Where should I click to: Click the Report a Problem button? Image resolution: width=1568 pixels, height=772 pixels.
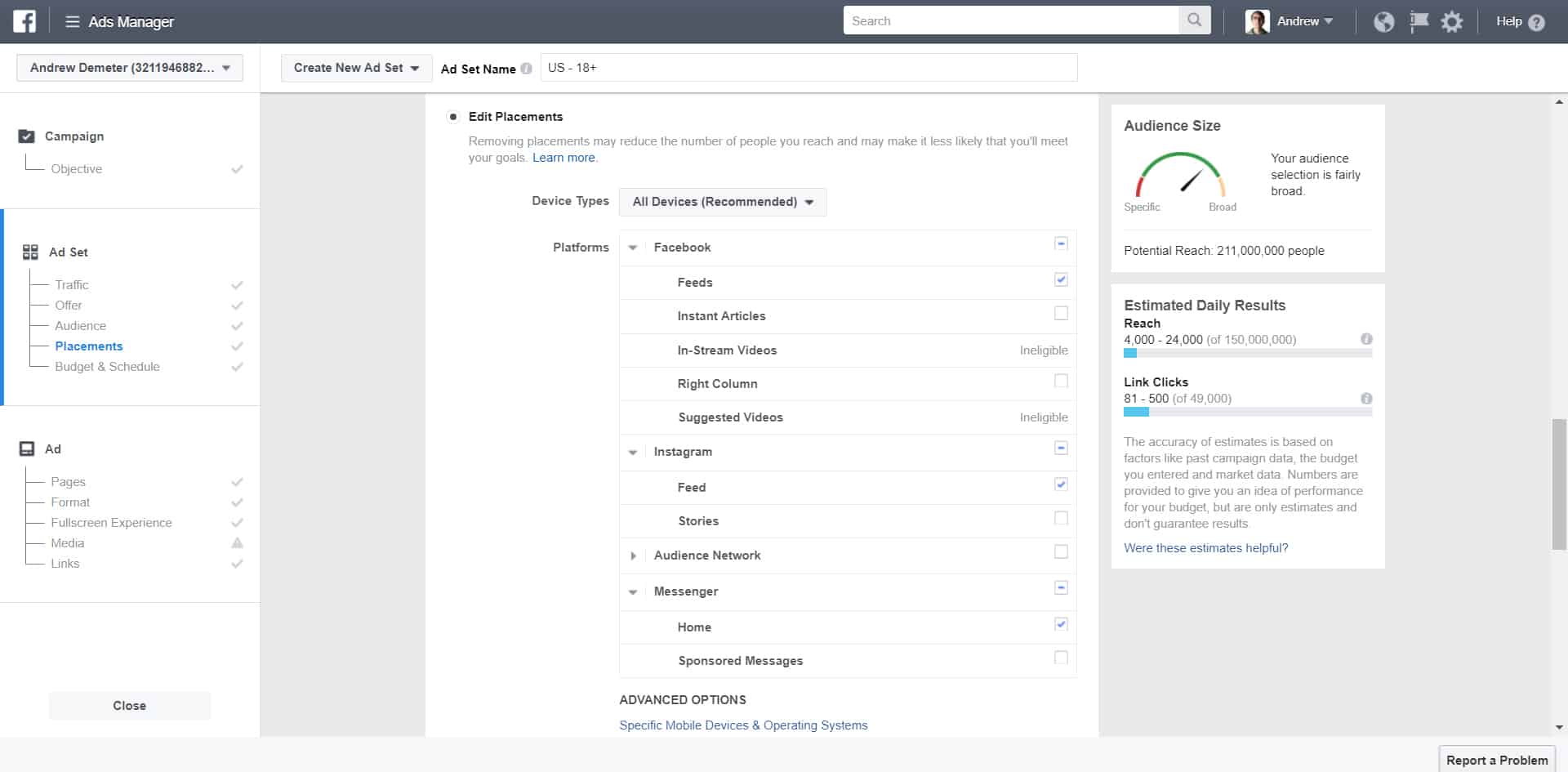(x=1497, y=760)
